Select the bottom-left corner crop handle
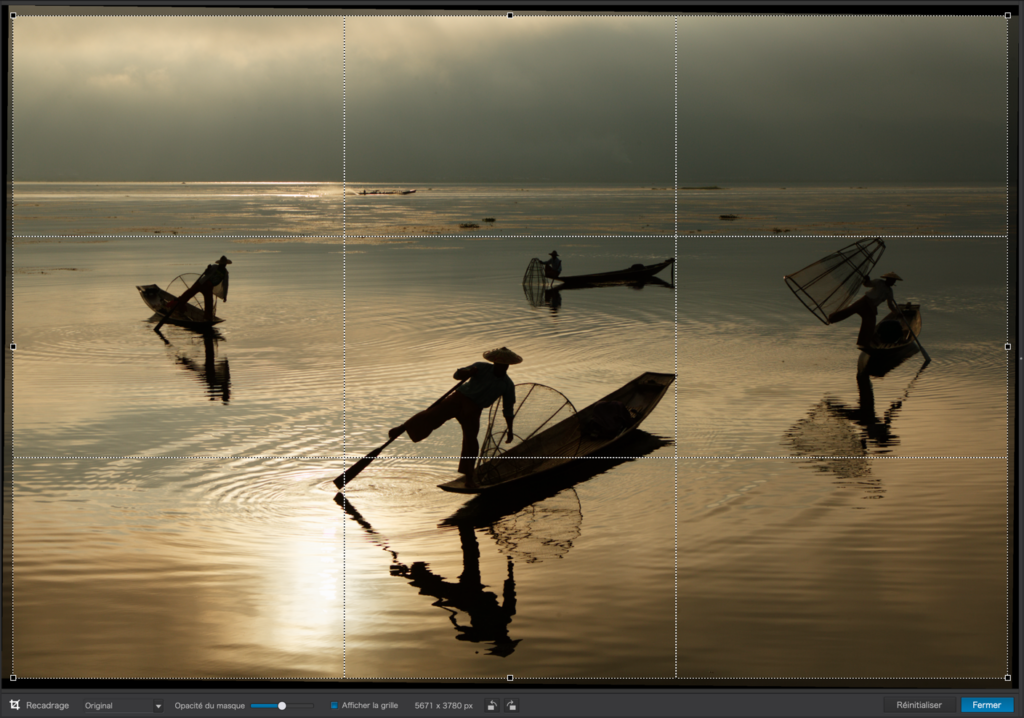Screen dimensions: 1024x718 13,678
